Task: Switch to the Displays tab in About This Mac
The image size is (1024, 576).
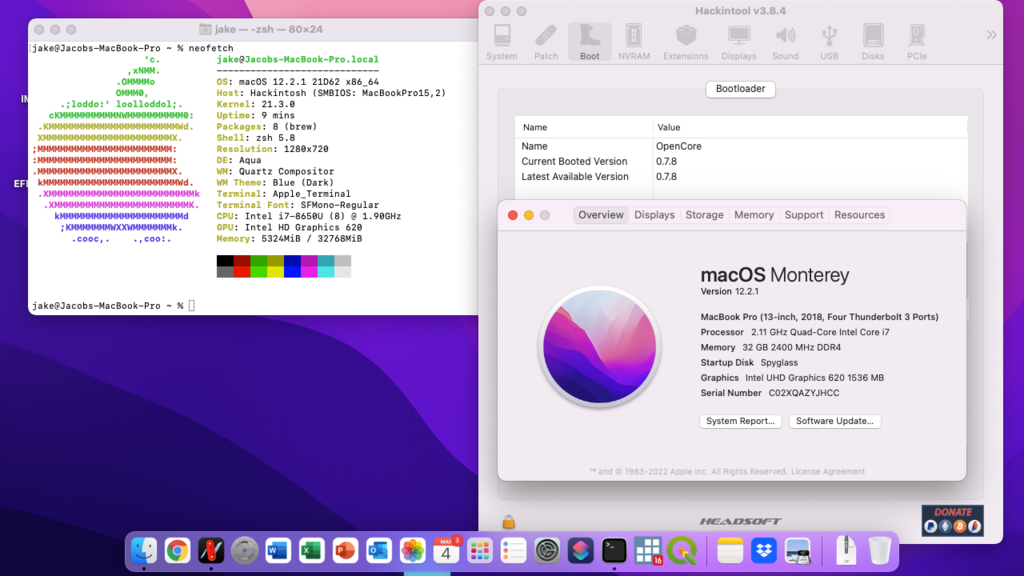Action: pos(654,215)
